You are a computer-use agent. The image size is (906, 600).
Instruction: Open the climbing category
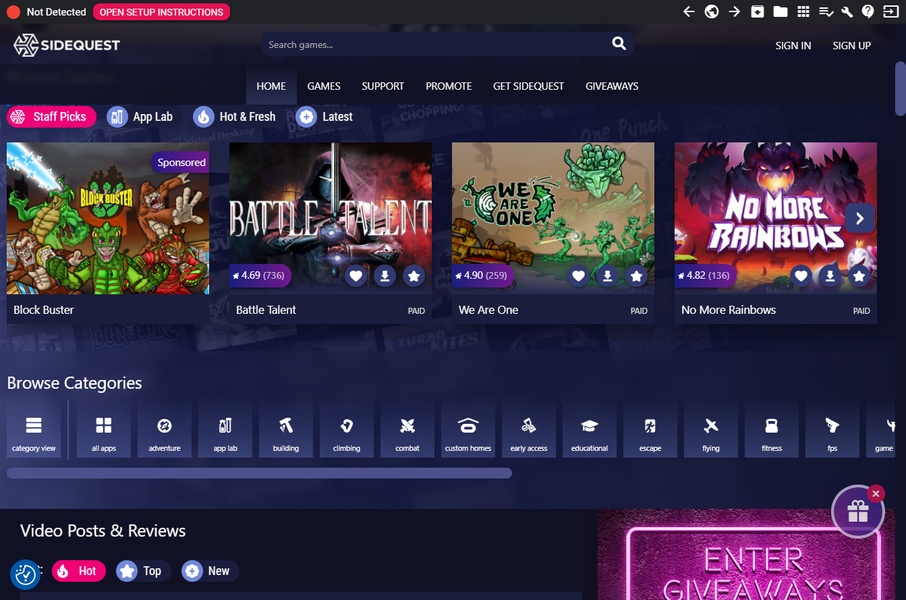click(x=346, y=432)
